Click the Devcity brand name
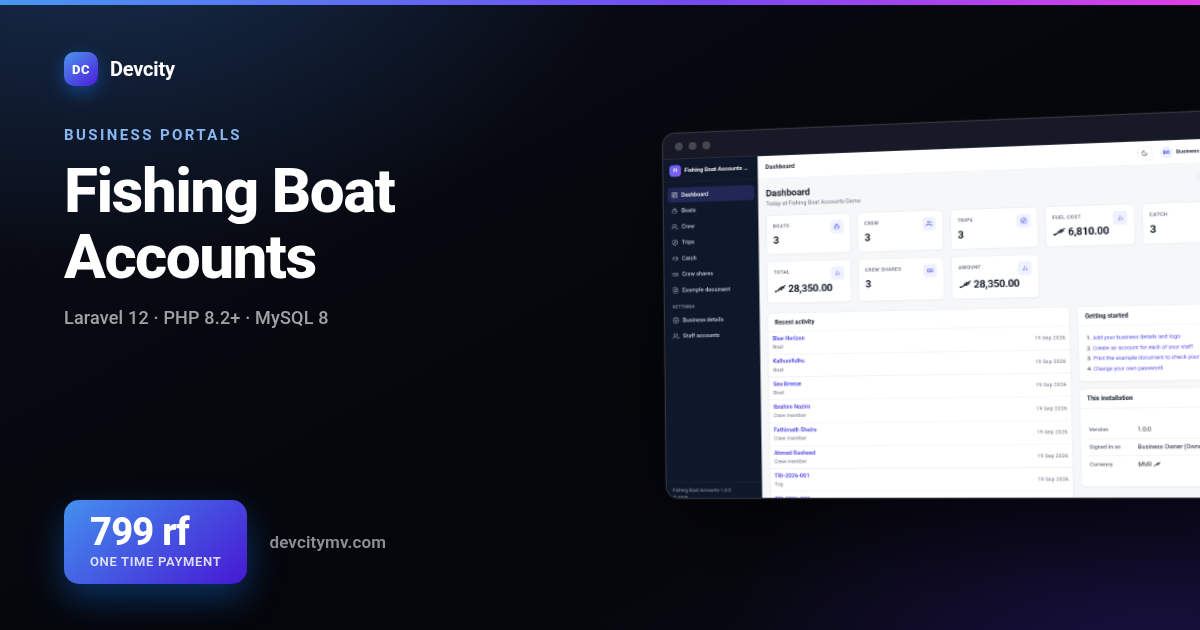Image resolution: width=1200 pixels, height=630 pixels. pyautogui.click(x=142, y=69)
